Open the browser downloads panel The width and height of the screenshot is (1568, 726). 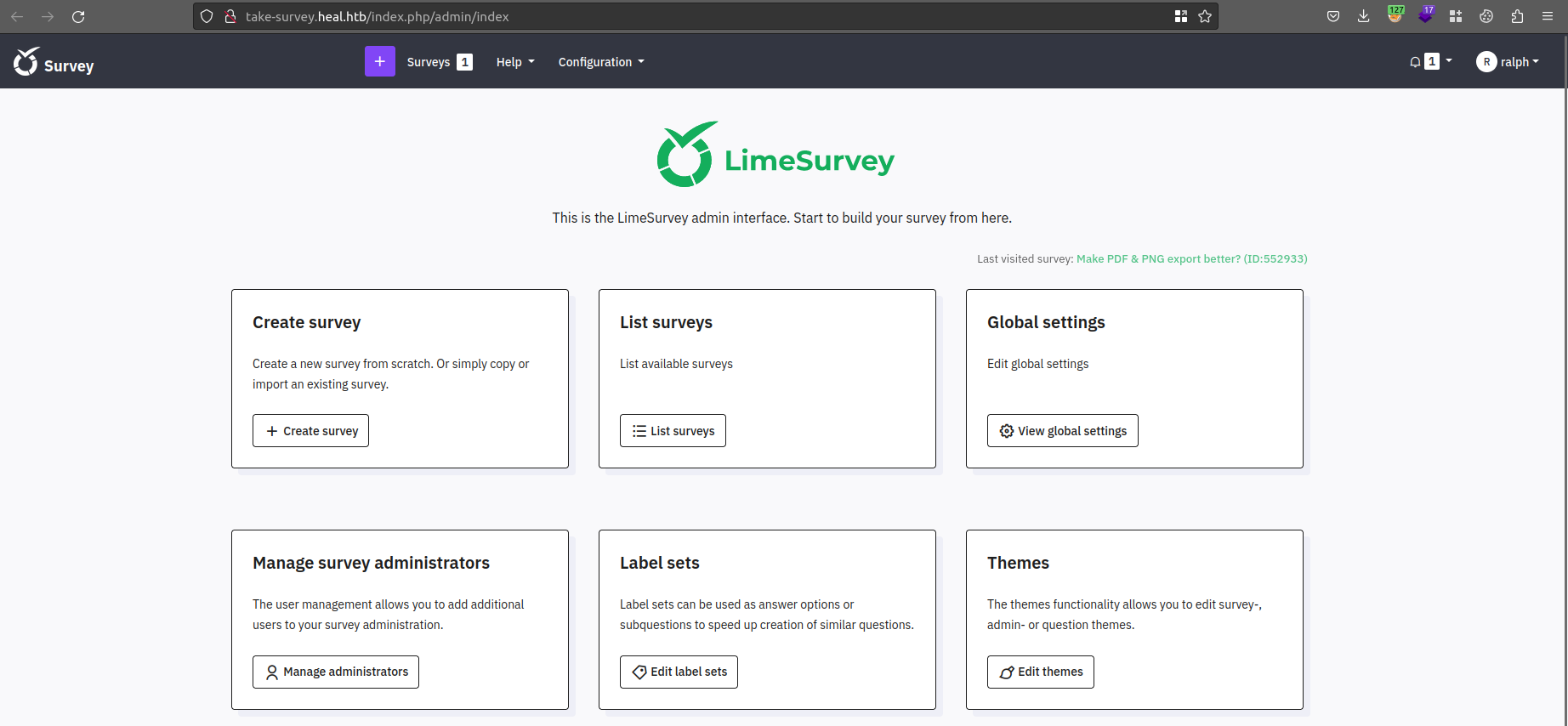1364,16
